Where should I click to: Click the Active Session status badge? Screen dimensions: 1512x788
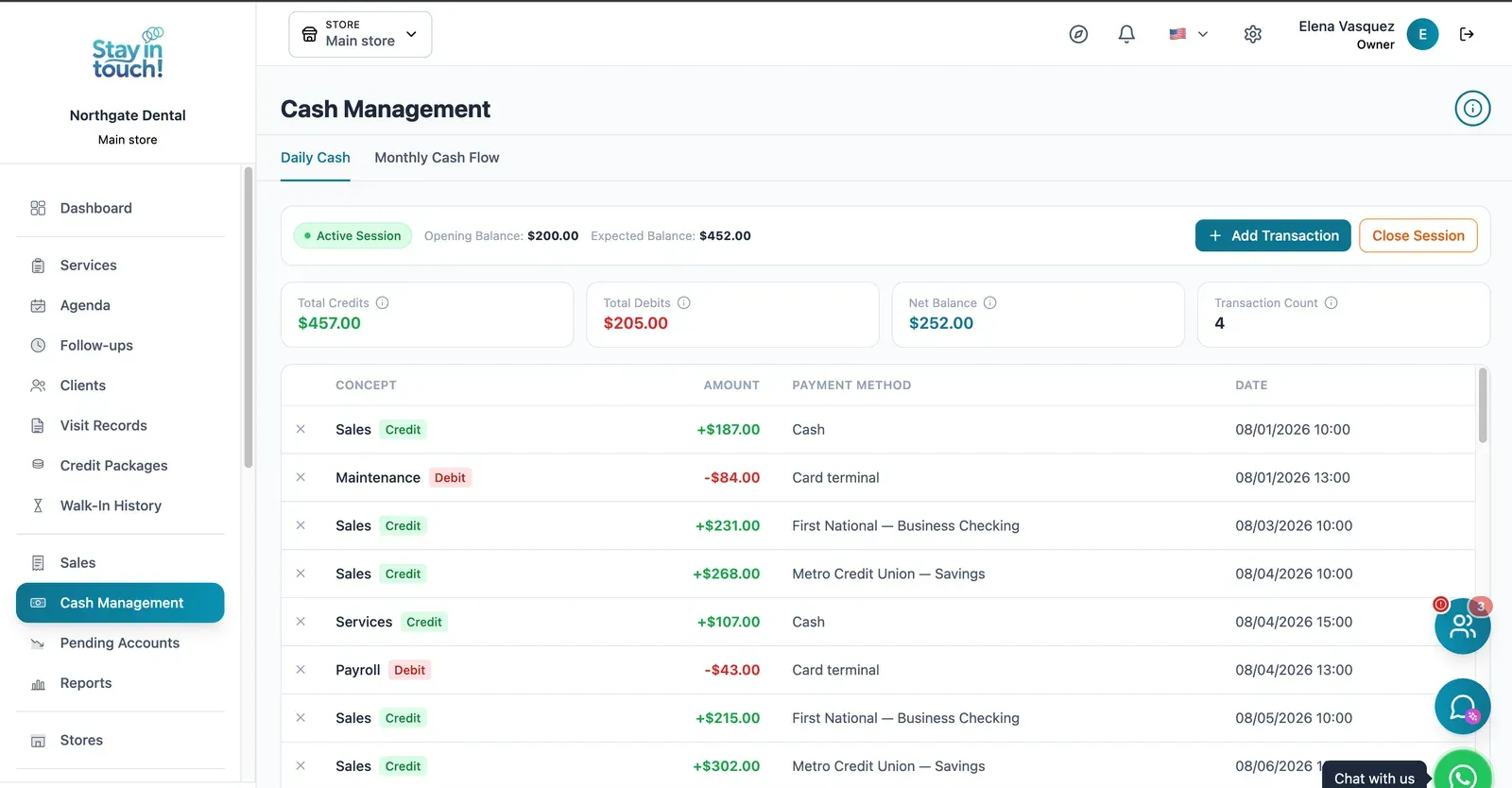(x=352, y=236)
